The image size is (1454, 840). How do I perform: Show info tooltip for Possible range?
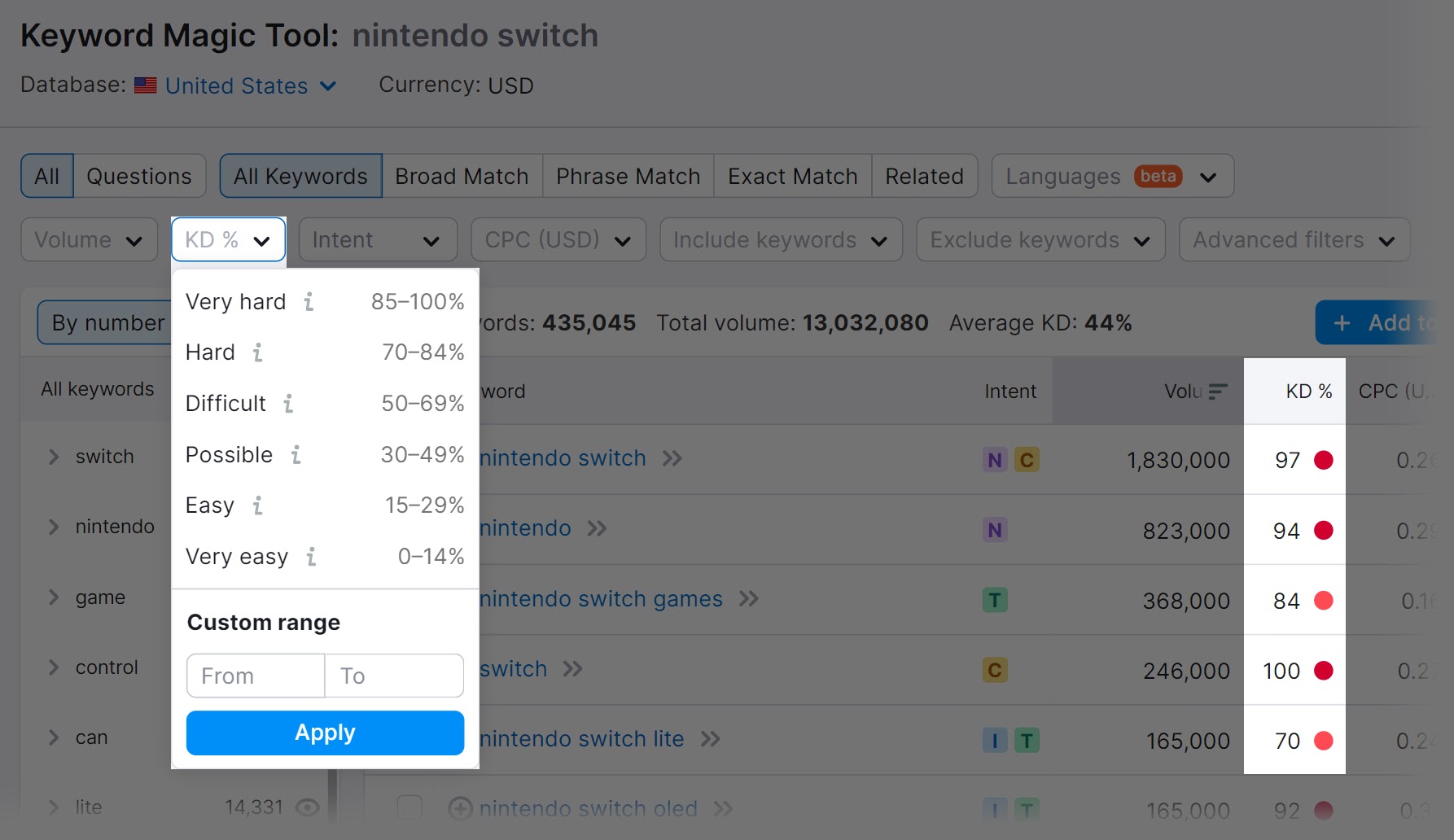coord(296,455)
